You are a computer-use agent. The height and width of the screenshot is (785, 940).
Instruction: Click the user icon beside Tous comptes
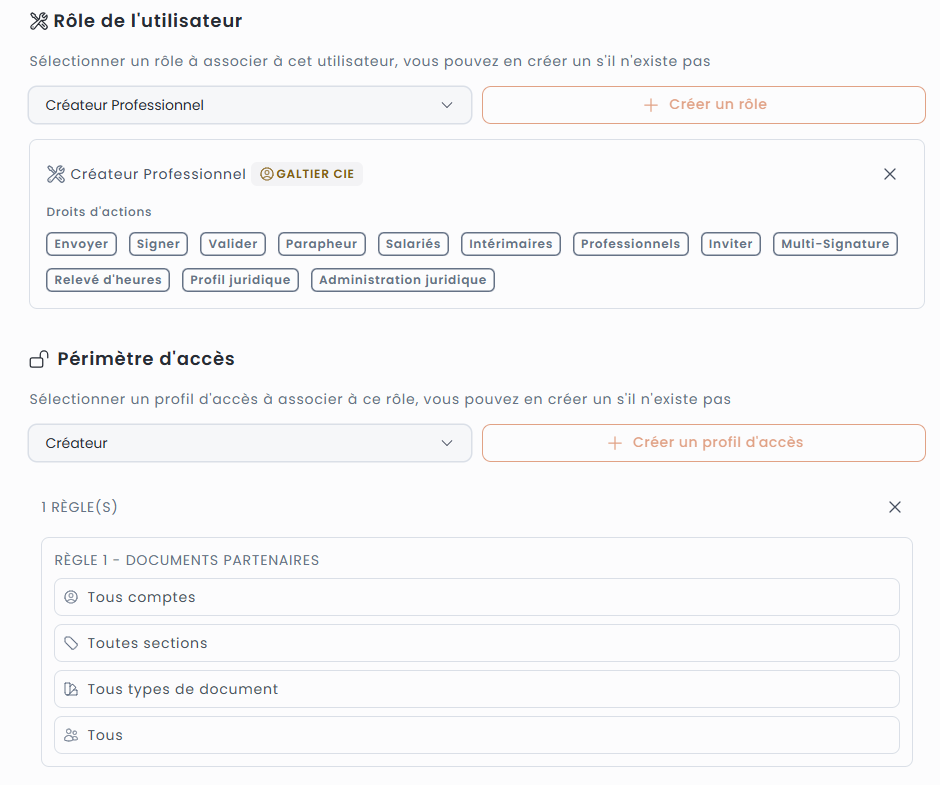pyautogui.click(x=71, y=597)
